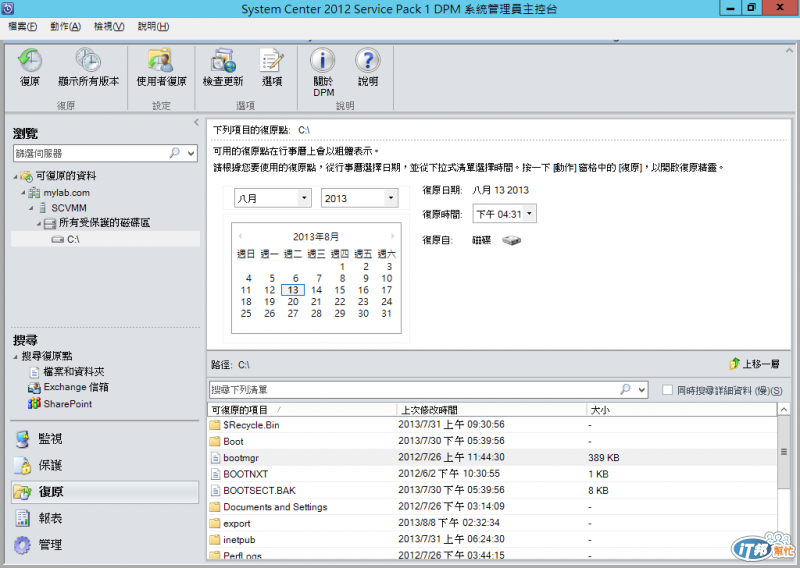Viewport: 800px width, 568px height.
Task: Open the 報表 reporting workspace
Action: (105, 518)
